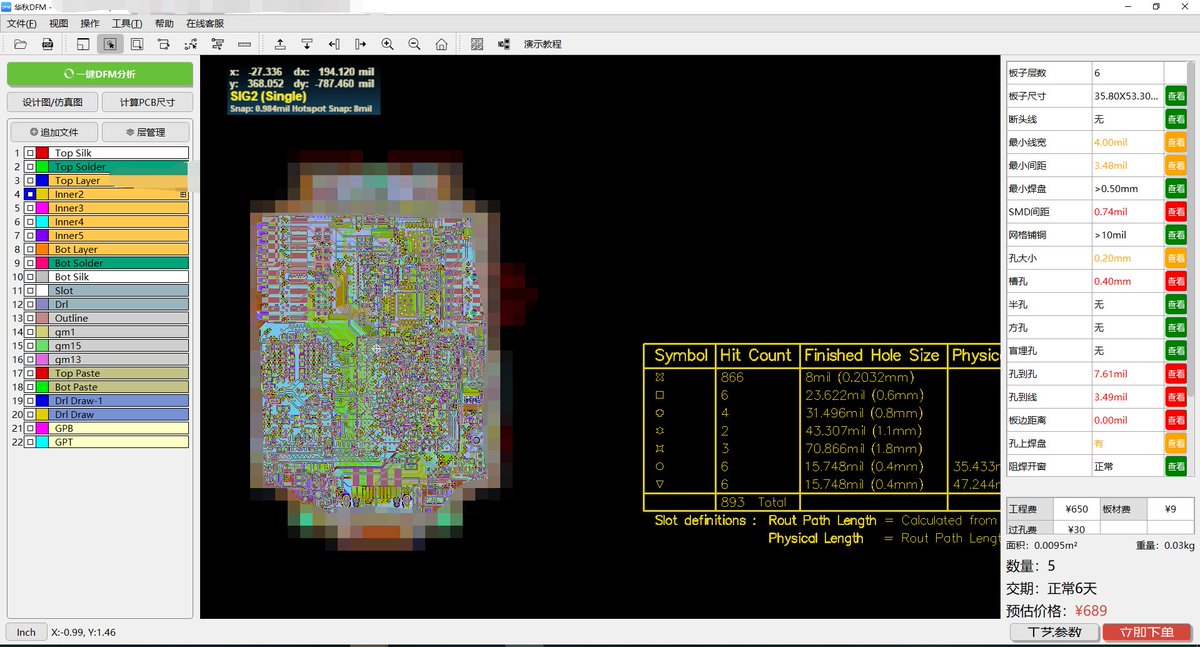The width and height of the screenshot is (1200, 647).
Task: Click 查看 button for 阻焊开窗
Action: [1176, 466]
